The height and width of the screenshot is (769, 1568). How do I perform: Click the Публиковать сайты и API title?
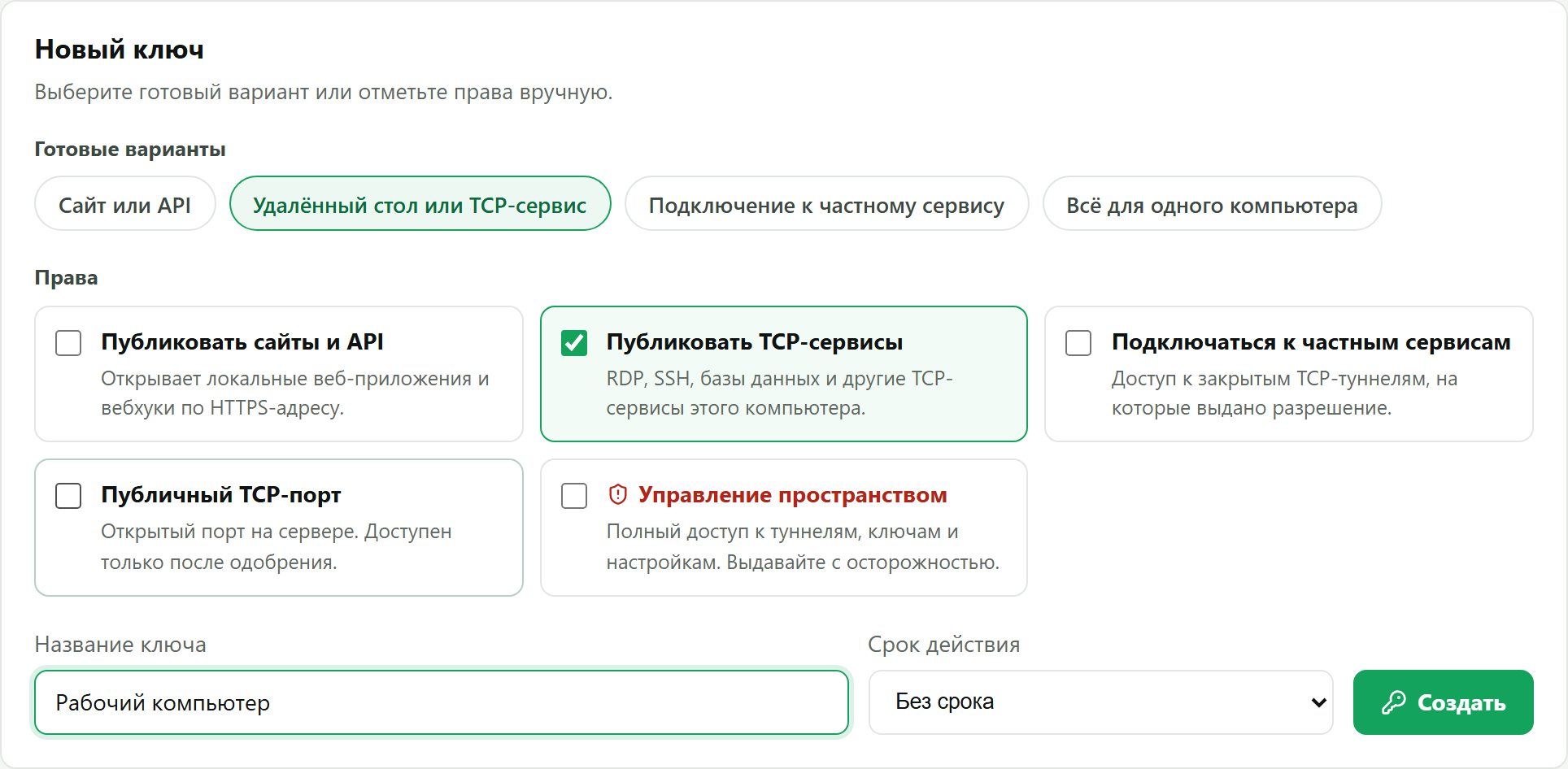coord(242,342)
